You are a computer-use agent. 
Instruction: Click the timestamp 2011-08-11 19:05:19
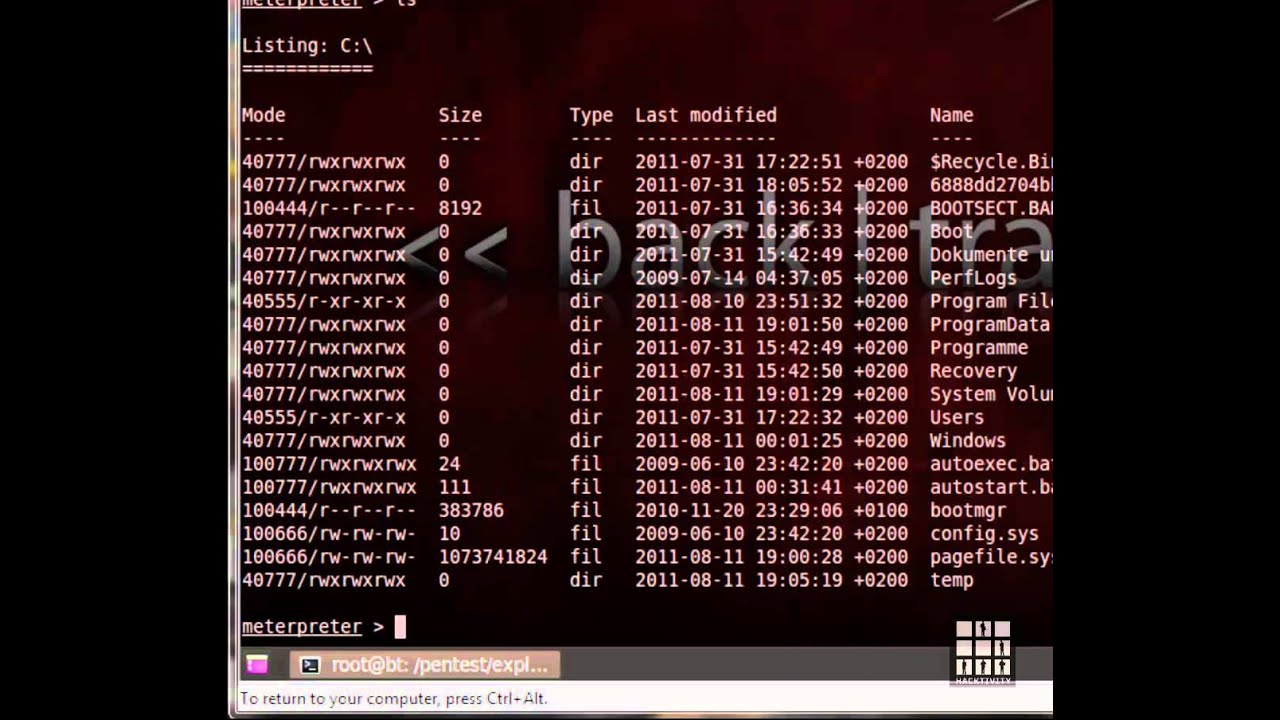(x=739, y=580)
